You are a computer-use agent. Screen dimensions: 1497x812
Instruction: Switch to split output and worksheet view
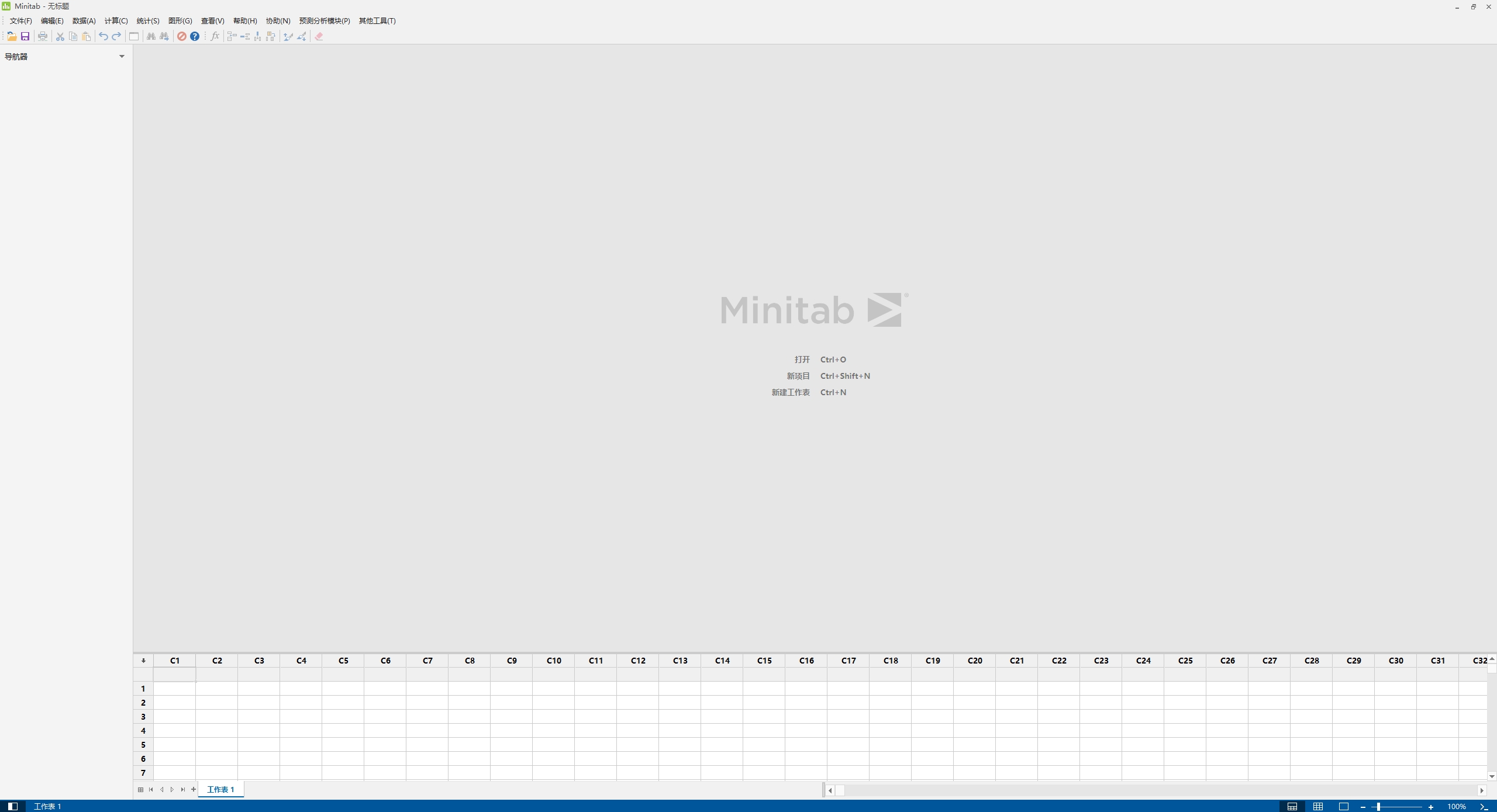point(1292,807)
